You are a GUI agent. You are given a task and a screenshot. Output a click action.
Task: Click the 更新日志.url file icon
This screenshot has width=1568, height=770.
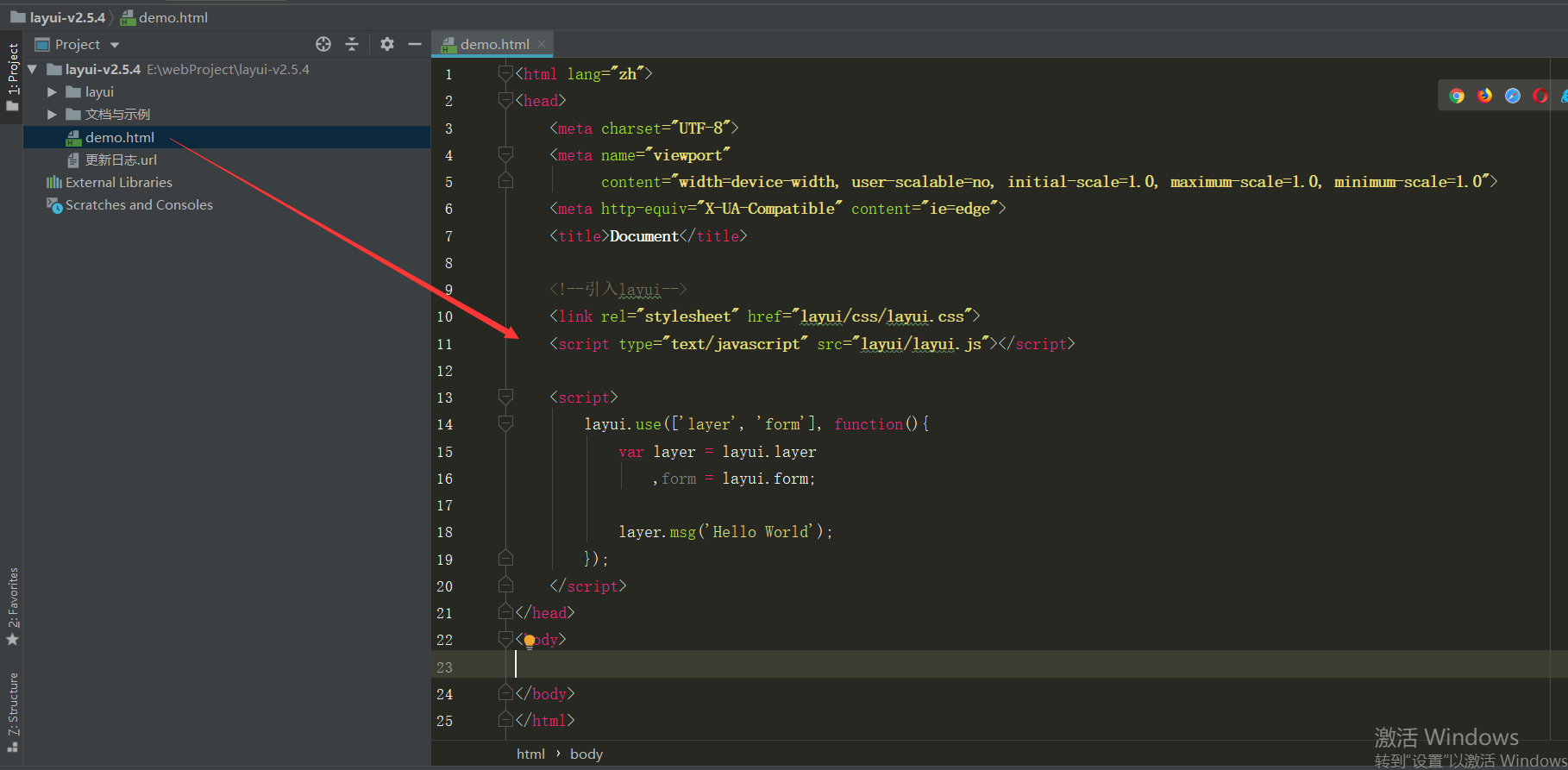click(x=74, y=160)
